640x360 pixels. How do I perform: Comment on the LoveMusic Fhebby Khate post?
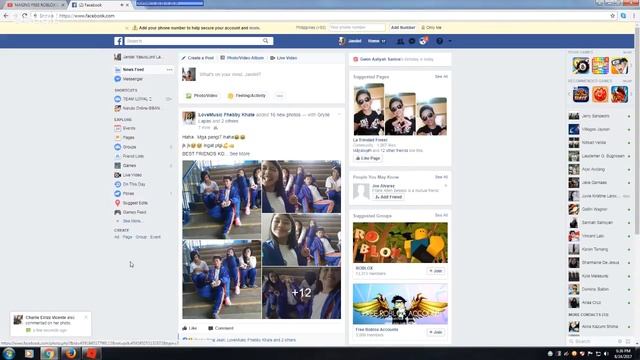[221, 328]
